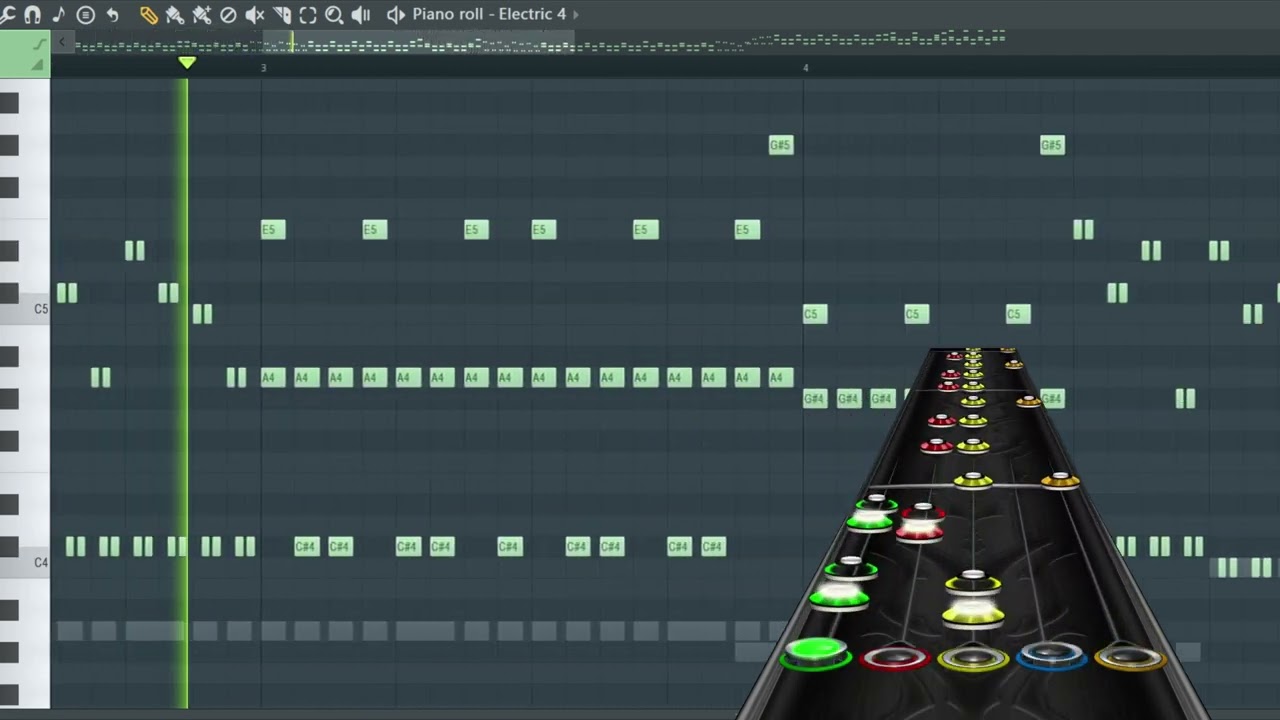Select the Draw pencil tool
1280x720 pixels.
(x=148, y=14)
